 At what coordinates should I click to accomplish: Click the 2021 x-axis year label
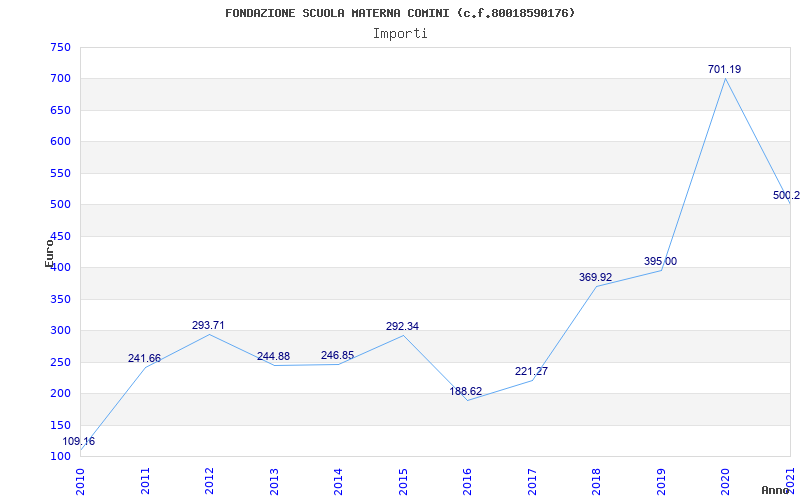click(790, 481)
